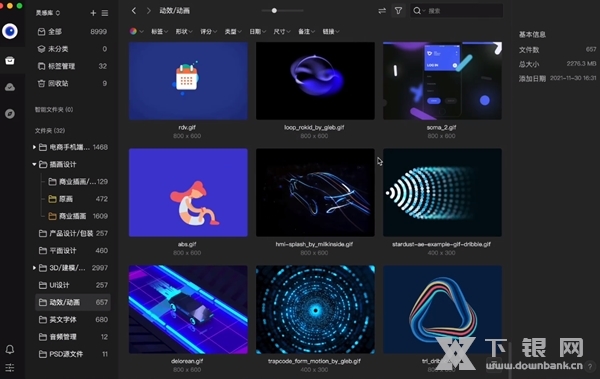Click the plus add button in sidebar header
This screenshot has height=379, width=600.
[x=93, y=13]
